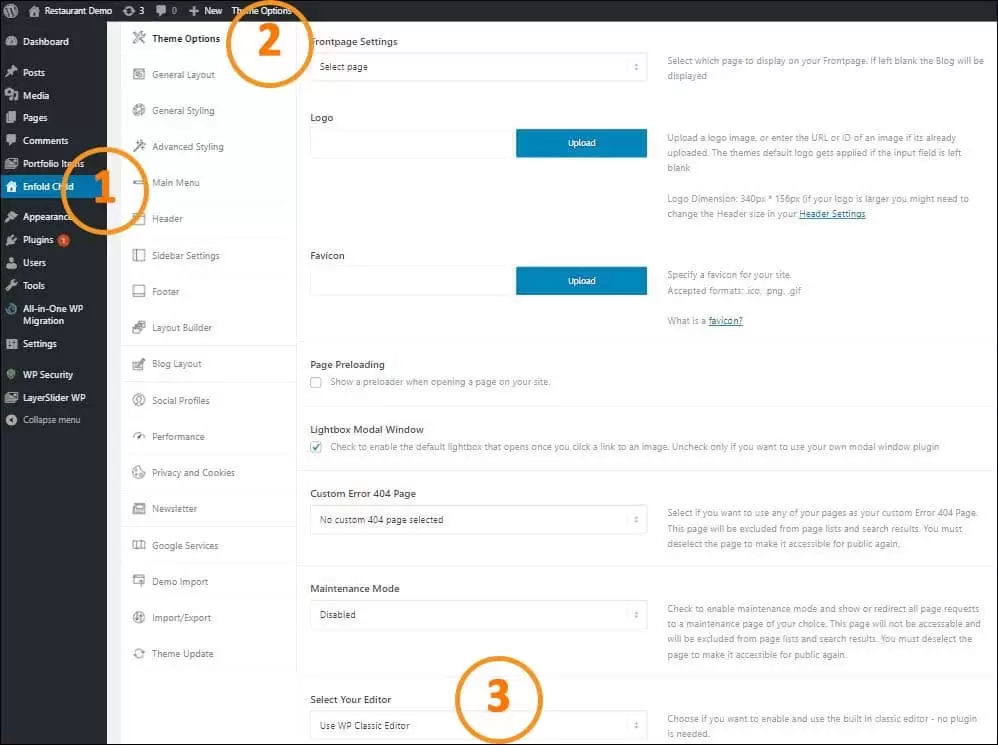Image resolution: width=998 pixels, height=745 pixels.
Task: Open the updates icon showing 3
Action: [130, 10]
